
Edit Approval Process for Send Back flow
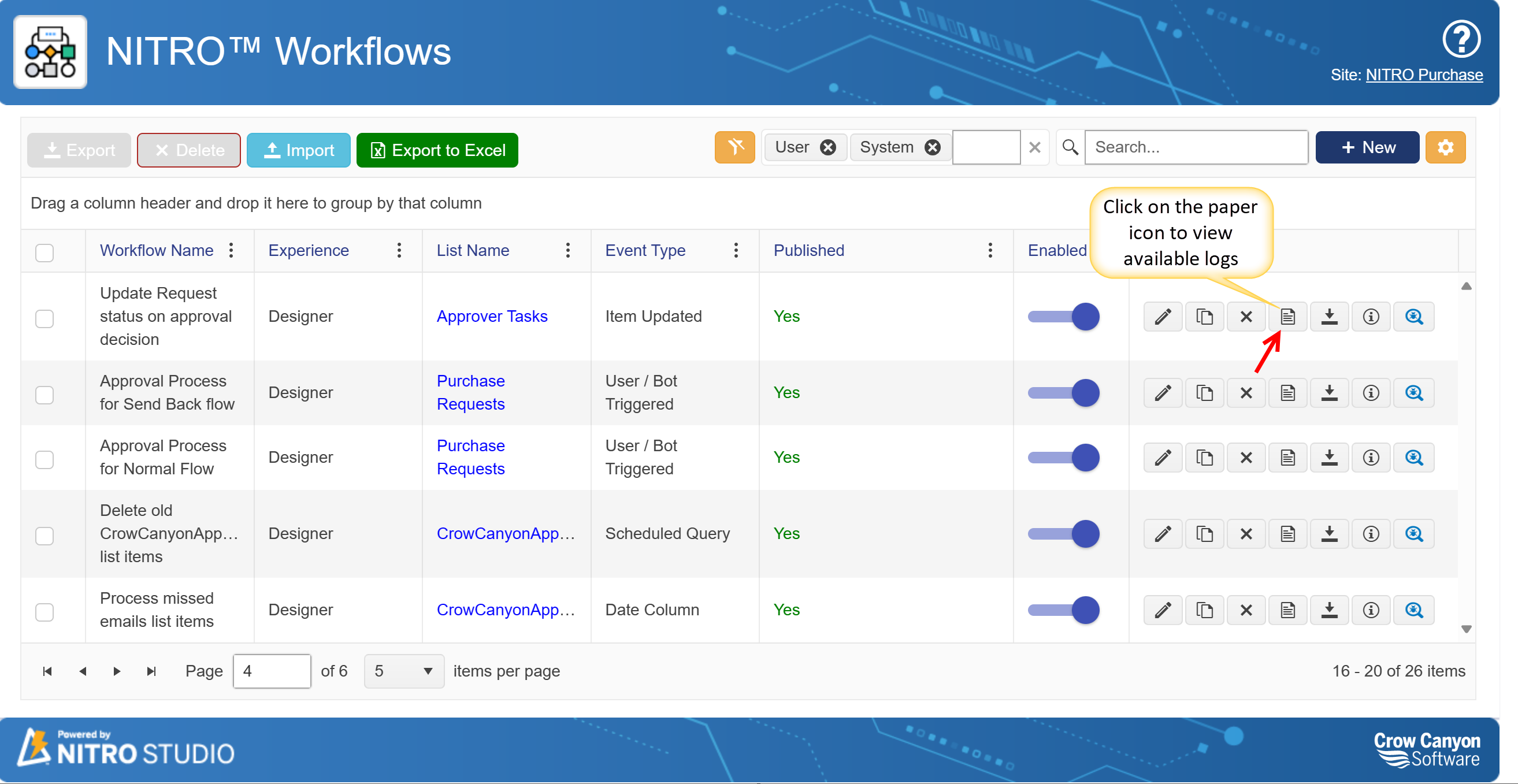coord(1163,393)
